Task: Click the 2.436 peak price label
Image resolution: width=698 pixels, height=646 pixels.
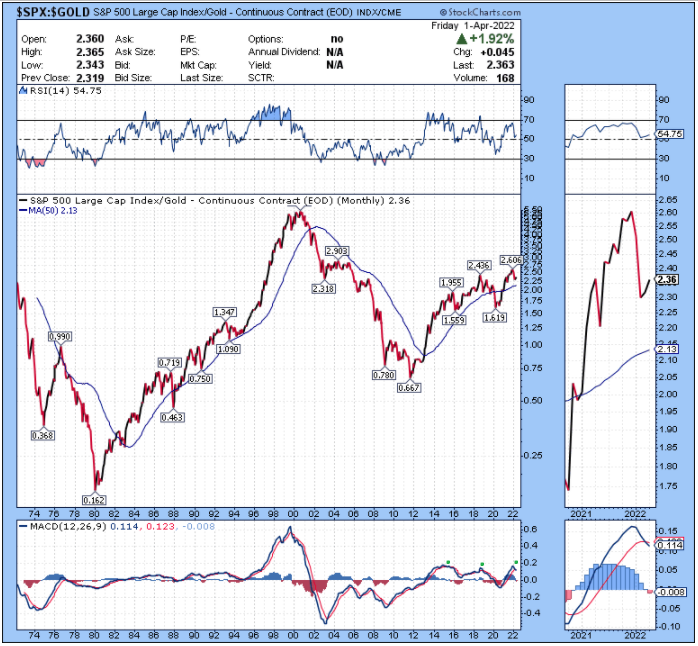Action: click(479, 265)
